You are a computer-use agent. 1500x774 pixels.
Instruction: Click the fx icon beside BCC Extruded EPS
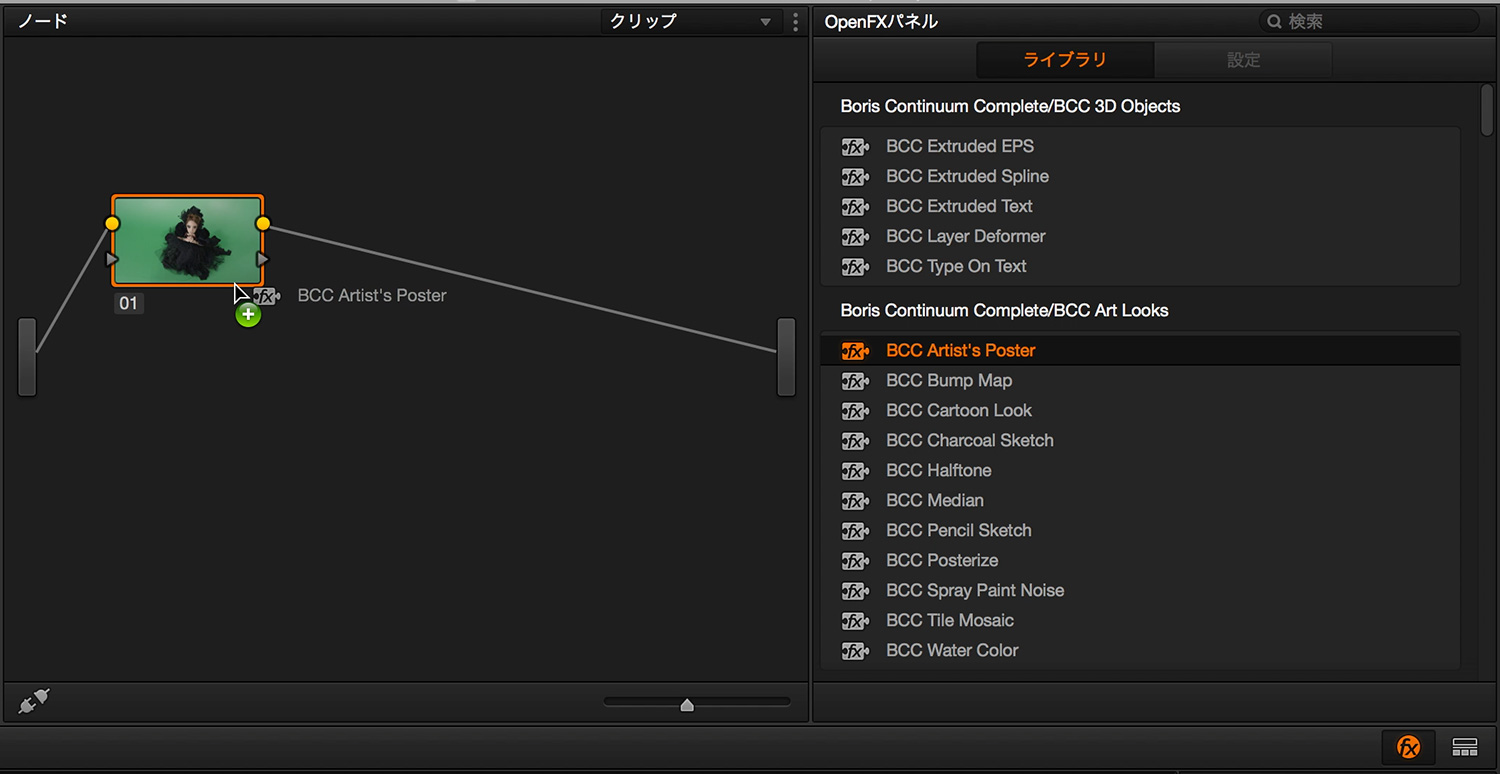(854, 146)
